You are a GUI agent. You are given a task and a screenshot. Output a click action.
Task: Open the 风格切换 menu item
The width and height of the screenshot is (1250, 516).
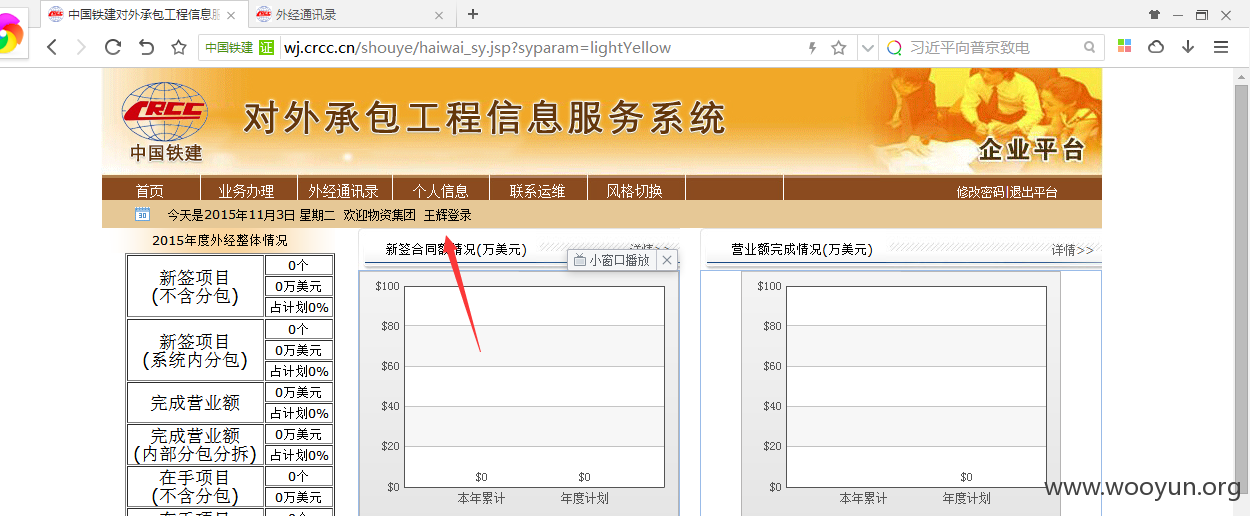tap(634, 191)
